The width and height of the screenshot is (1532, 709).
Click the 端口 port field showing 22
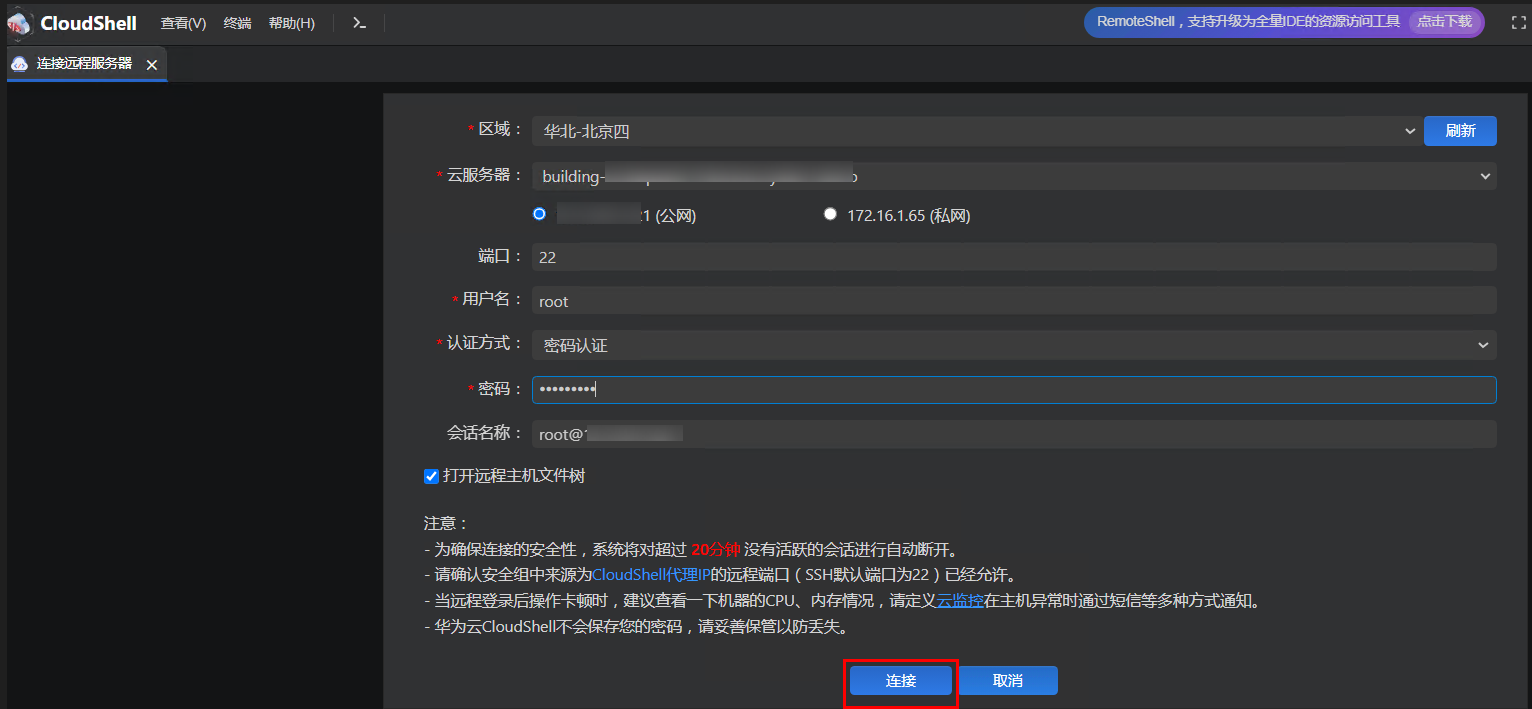[x=1014, y=257]
